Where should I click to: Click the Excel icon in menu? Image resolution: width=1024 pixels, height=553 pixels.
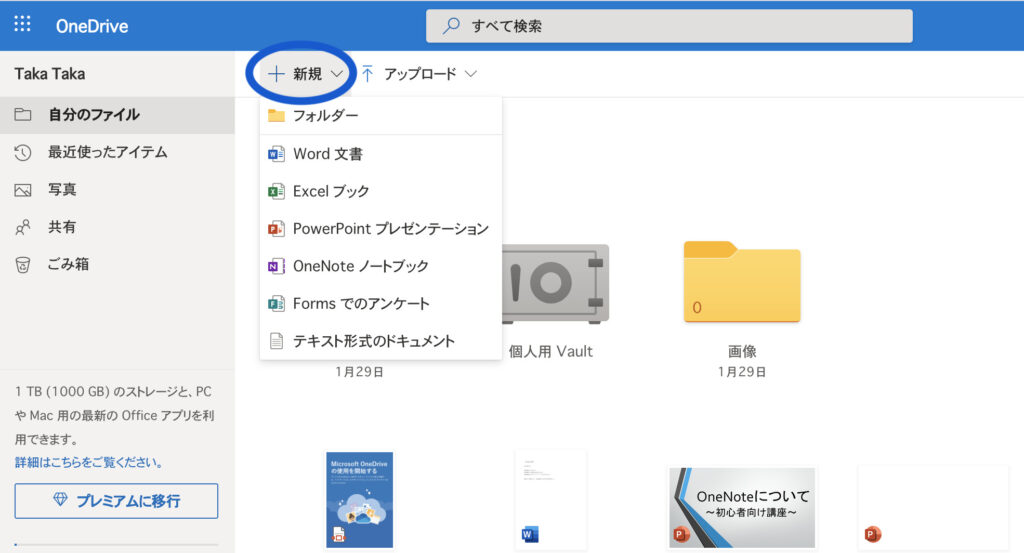coord(276,191)
